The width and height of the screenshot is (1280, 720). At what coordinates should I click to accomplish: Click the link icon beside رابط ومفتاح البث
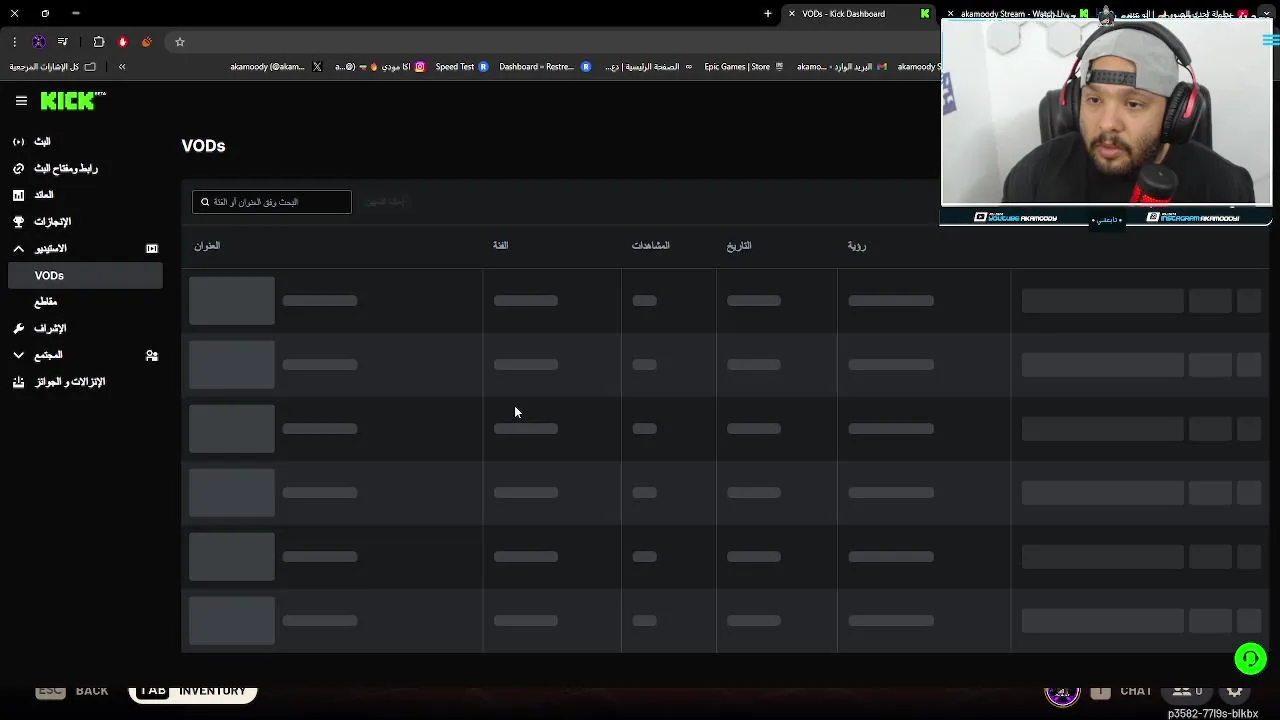pyautogui.click(x=18, y=169)
